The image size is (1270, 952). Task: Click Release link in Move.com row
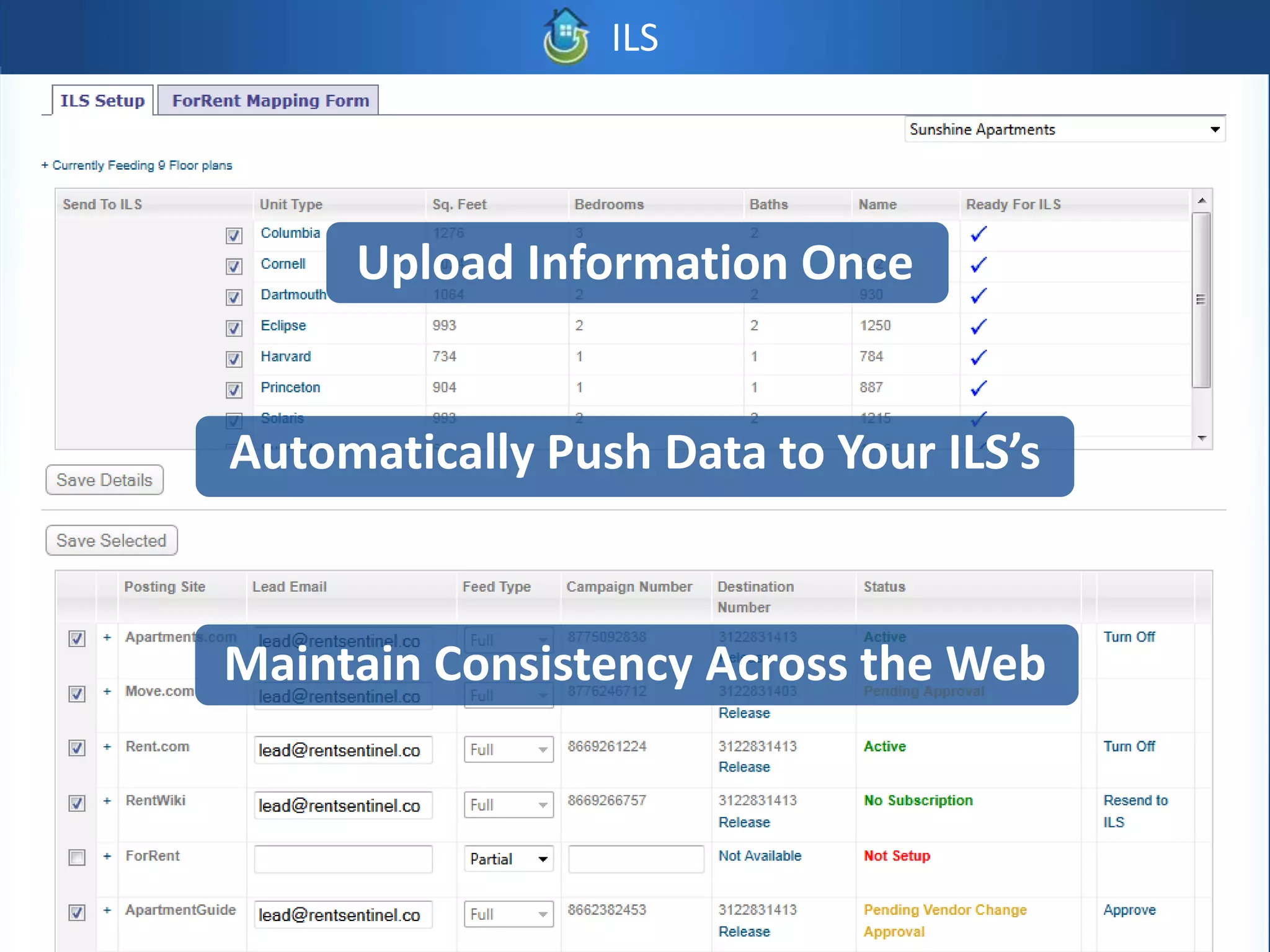[x=744, y=713]
